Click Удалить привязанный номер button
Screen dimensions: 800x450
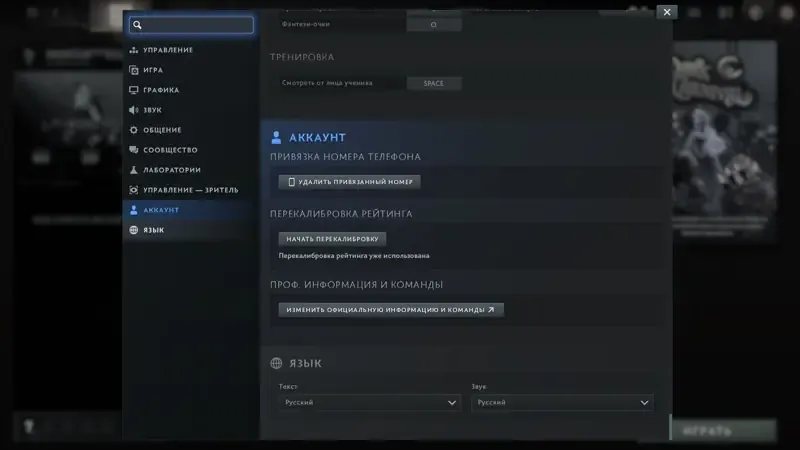349,182
